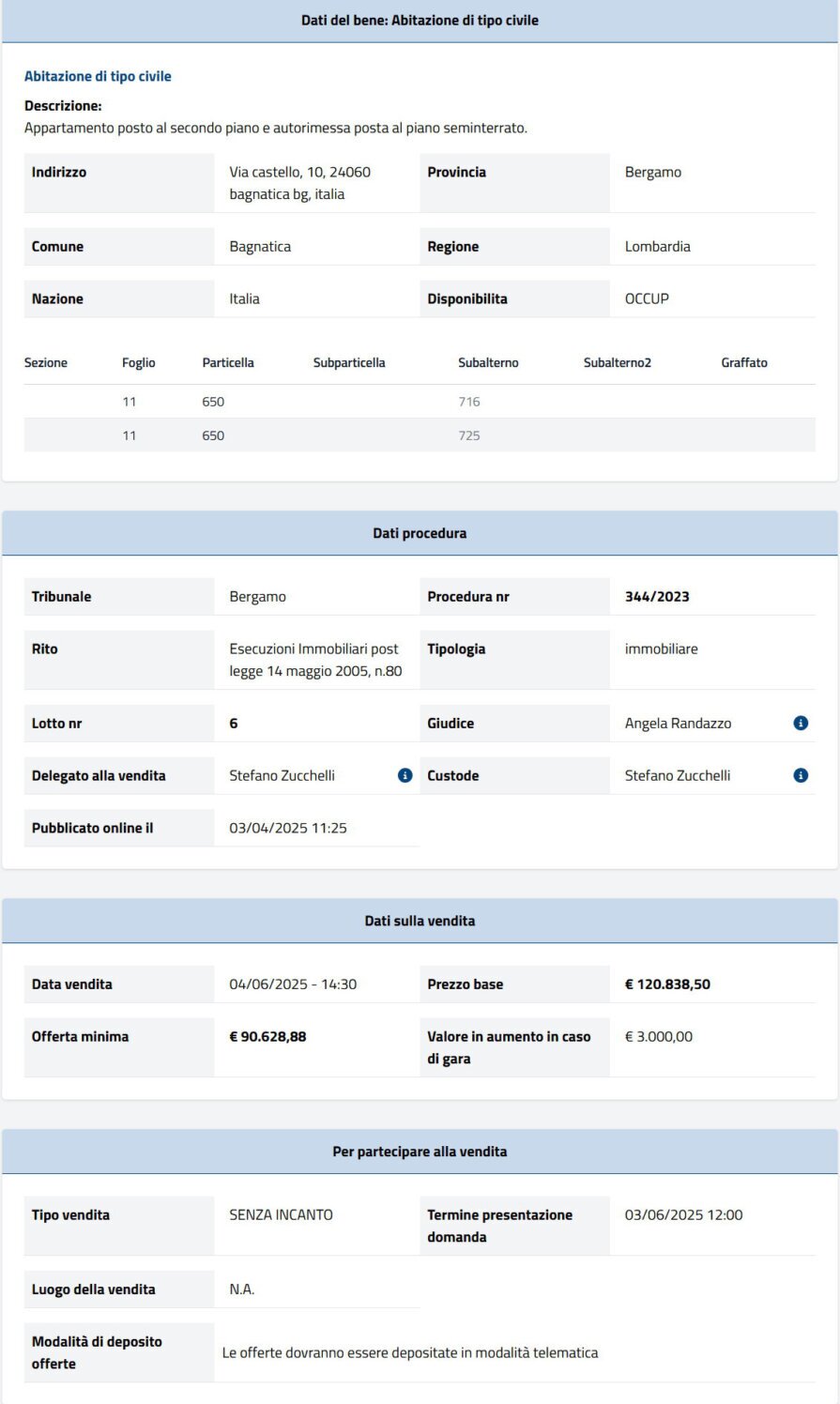
Task: Click the Comune value 'Bagnatica'
Action: [x=260, y=247]
